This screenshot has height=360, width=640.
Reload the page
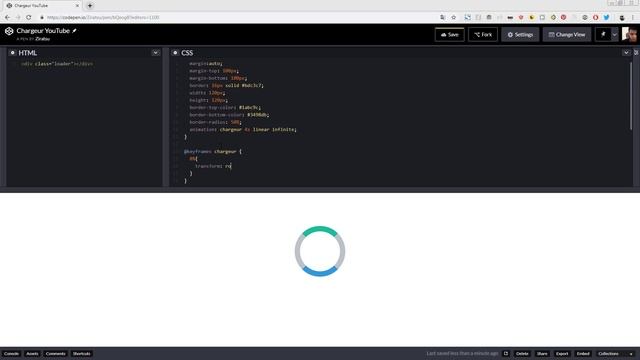point(29,18)
